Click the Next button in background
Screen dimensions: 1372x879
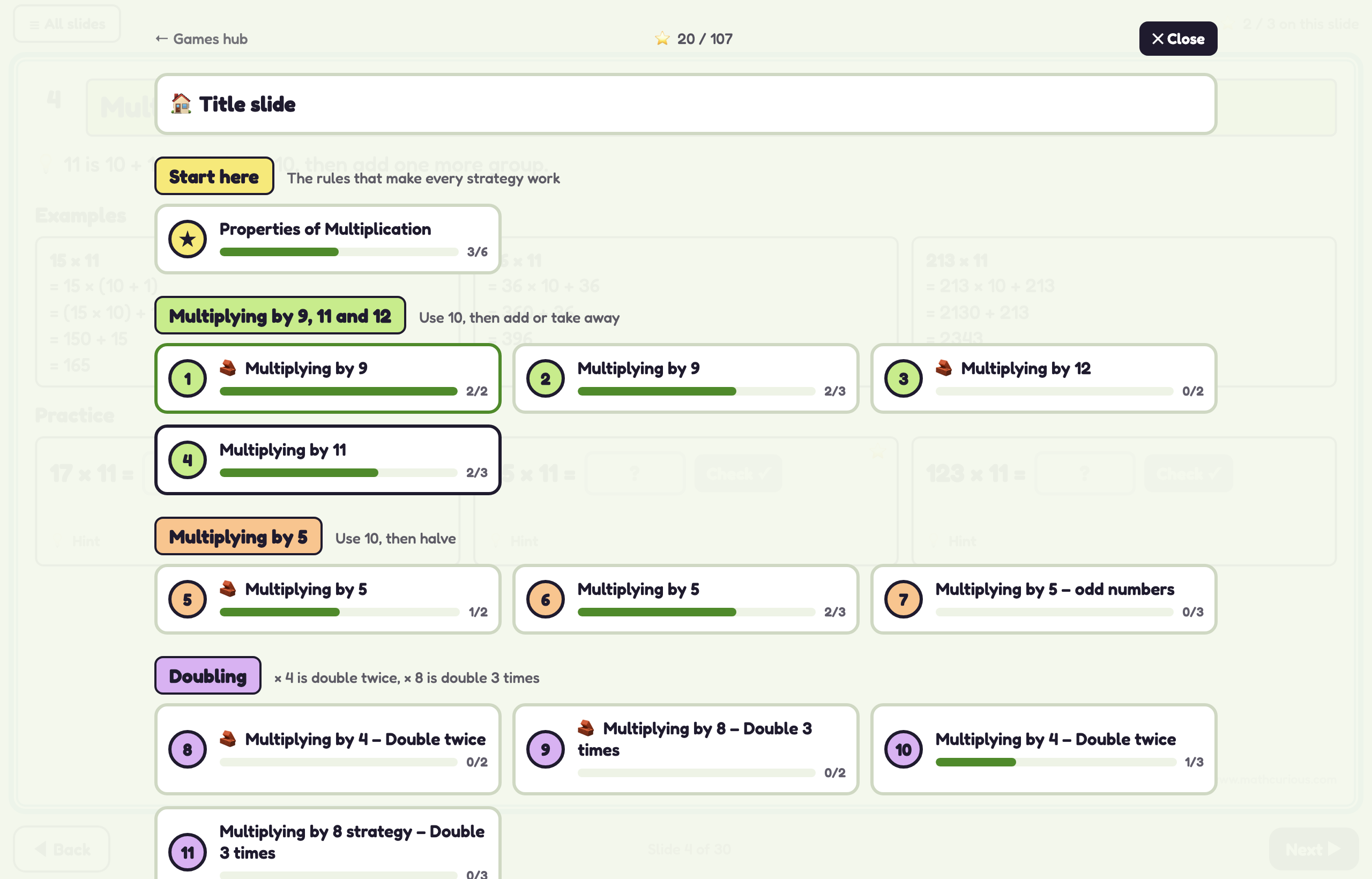[x=1313, y=850]
